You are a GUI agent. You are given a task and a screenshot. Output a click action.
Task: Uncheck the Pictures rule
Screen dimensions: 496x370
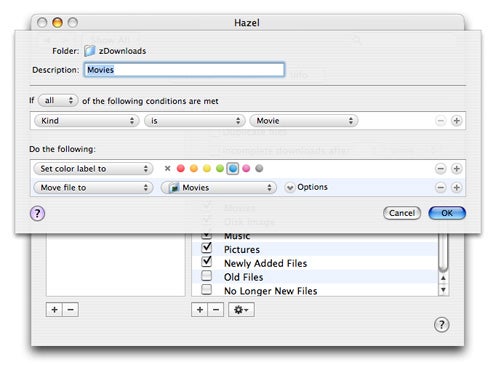[207, 248]
